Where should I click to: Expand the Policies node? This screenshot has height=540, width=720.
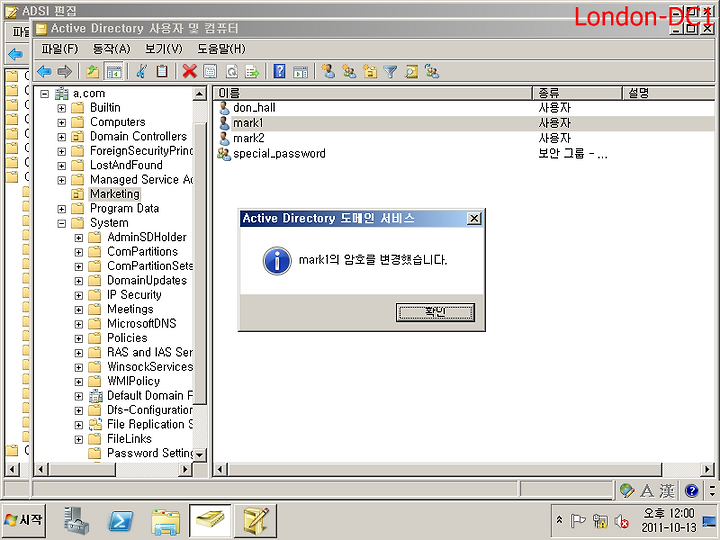click(x=79, y=339)
